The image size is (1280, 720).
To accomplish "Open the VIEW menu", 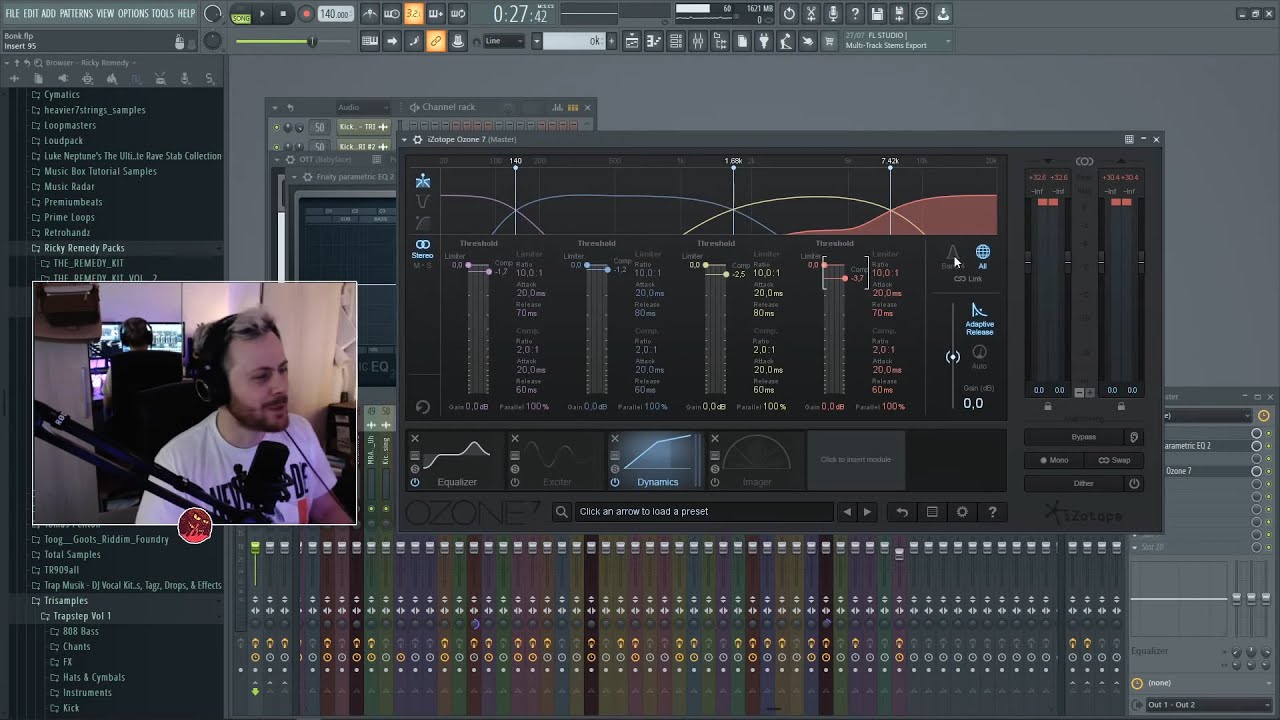I will pyautogui.click(x=105, y=14).
